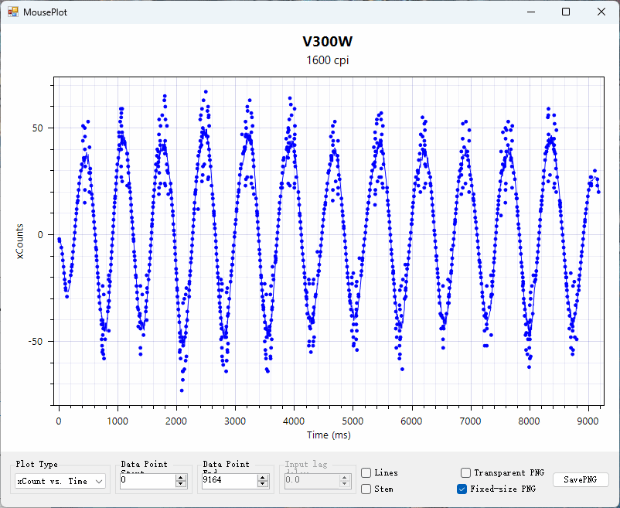Click the 9000 tick label on time axis
The image size is (620, 508).
click(588, 421)
